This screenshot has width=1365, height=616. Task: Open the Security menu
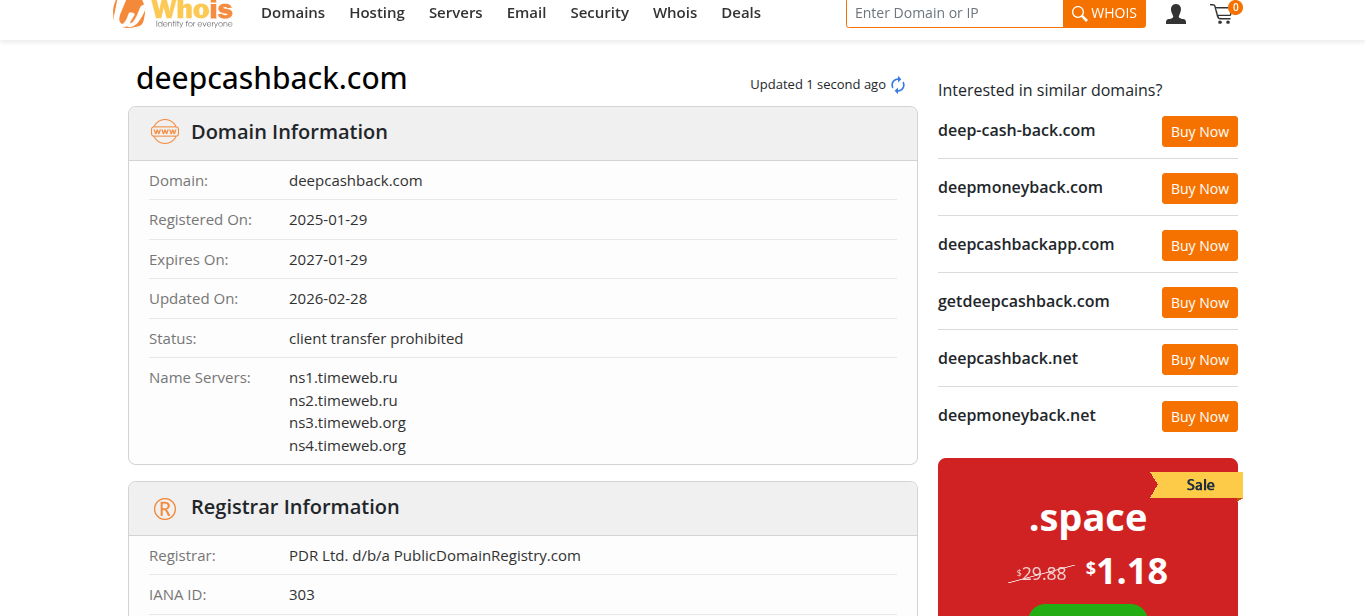[599, 13]
